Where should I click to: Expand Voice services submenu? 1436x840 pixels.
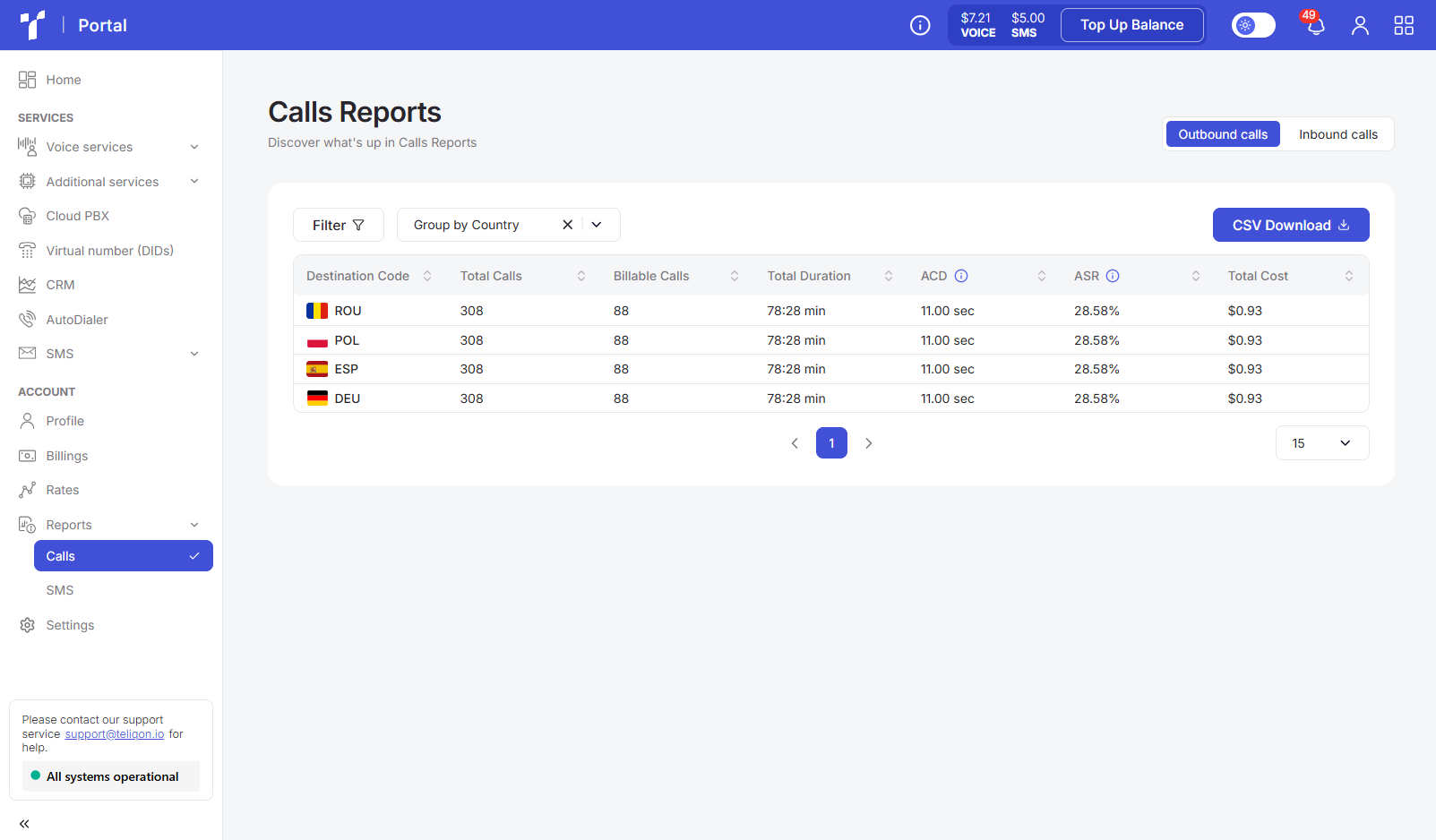[194, 147]
